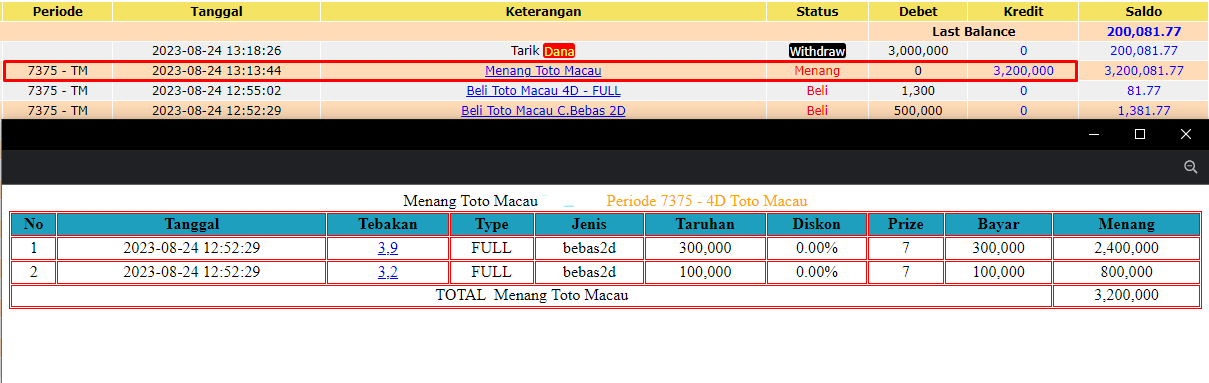Click date 2023-08-24 13:13:44
This screenshot has width=1209, height=383.
[x=216, y=71]
